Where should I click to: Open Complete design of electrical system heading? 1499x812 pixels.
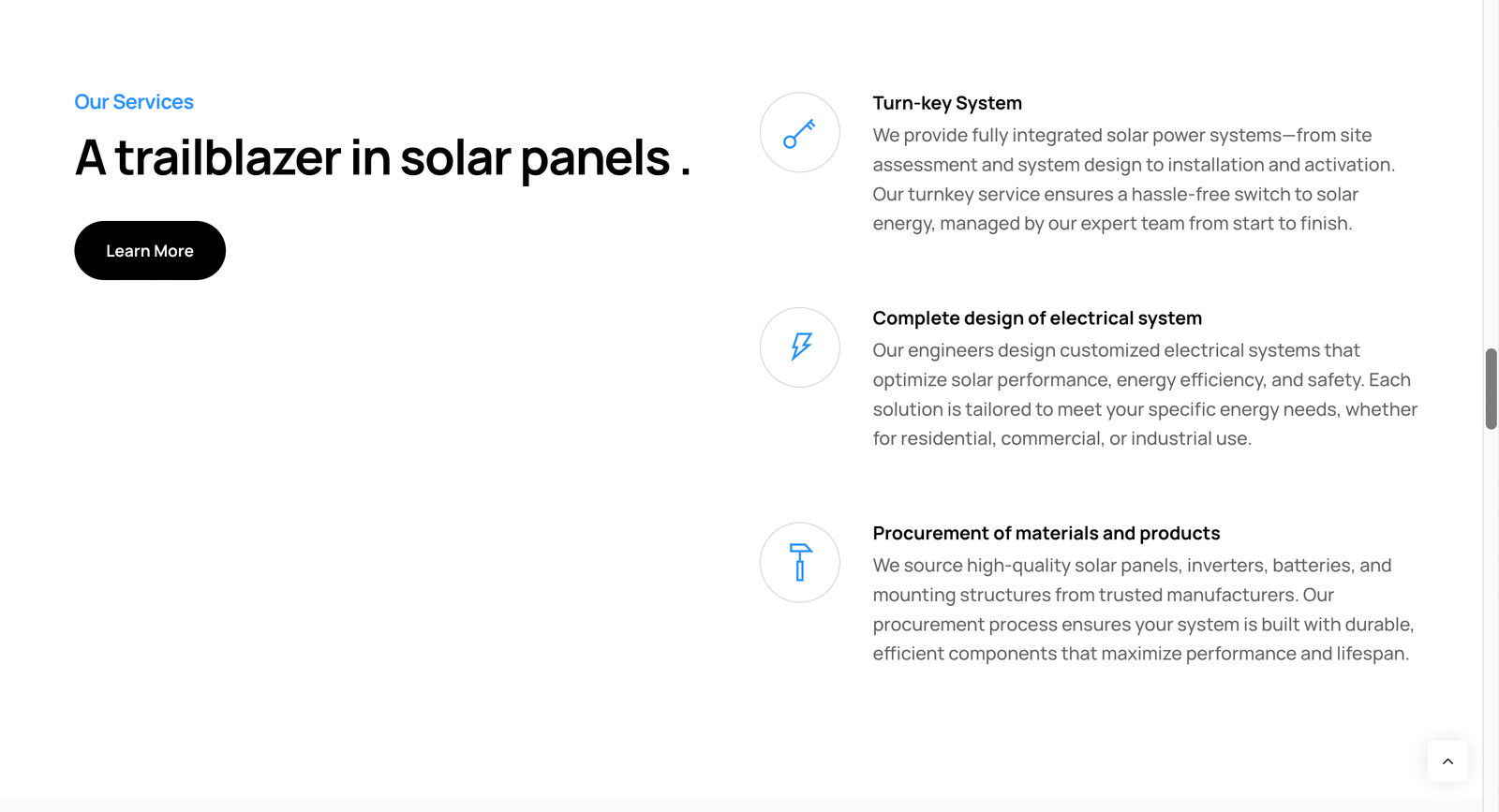[x=1037, y=318]
